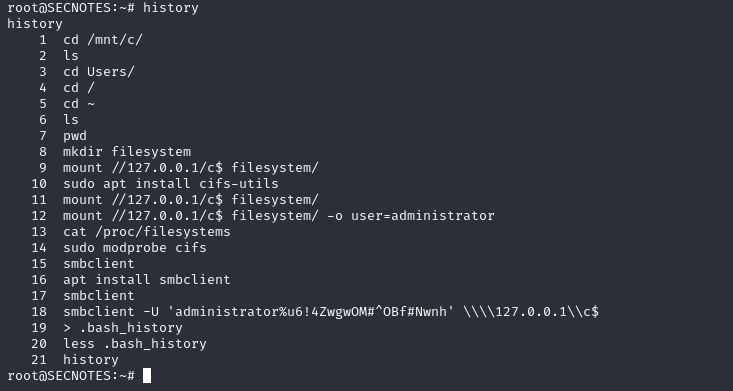Screen dimensions: 733x391
Task: Click 'sudo modprobe cifs' on line 14
Action: coord(135,248)
